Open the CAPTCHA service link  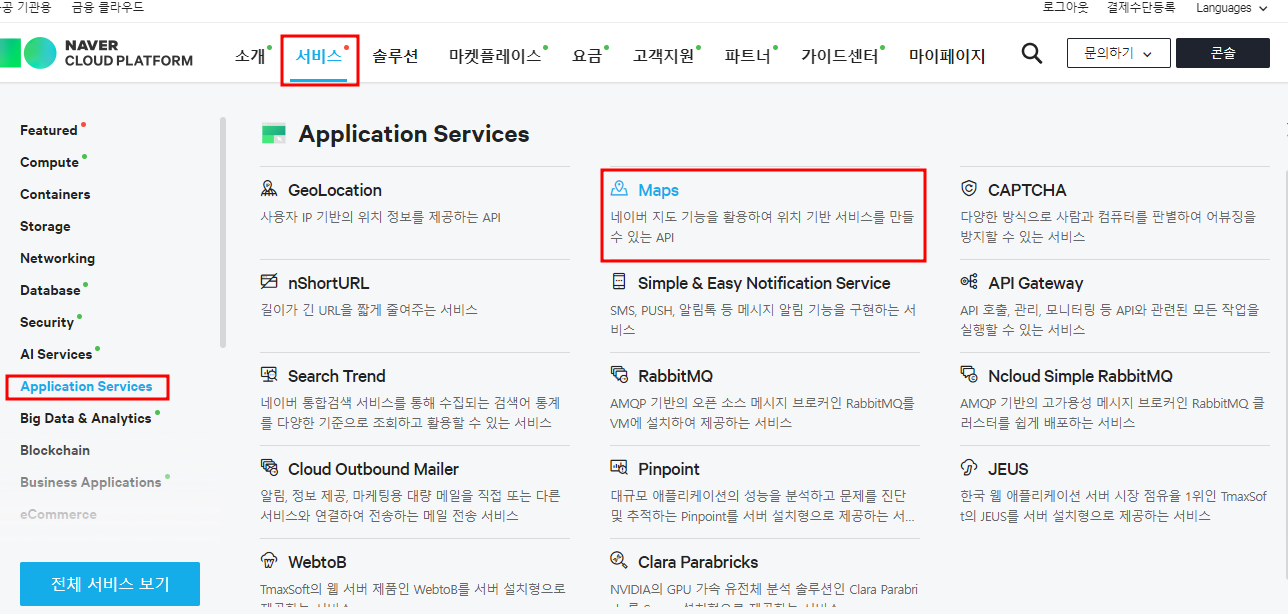click(x=1027, y=190)
